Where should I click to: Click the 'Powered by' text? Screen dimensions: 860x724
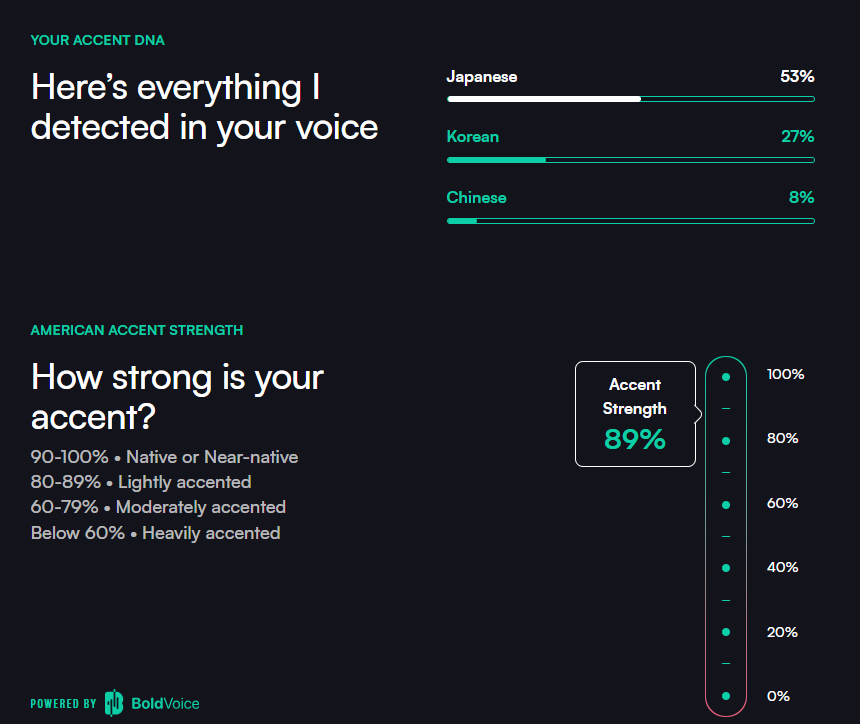63,704
